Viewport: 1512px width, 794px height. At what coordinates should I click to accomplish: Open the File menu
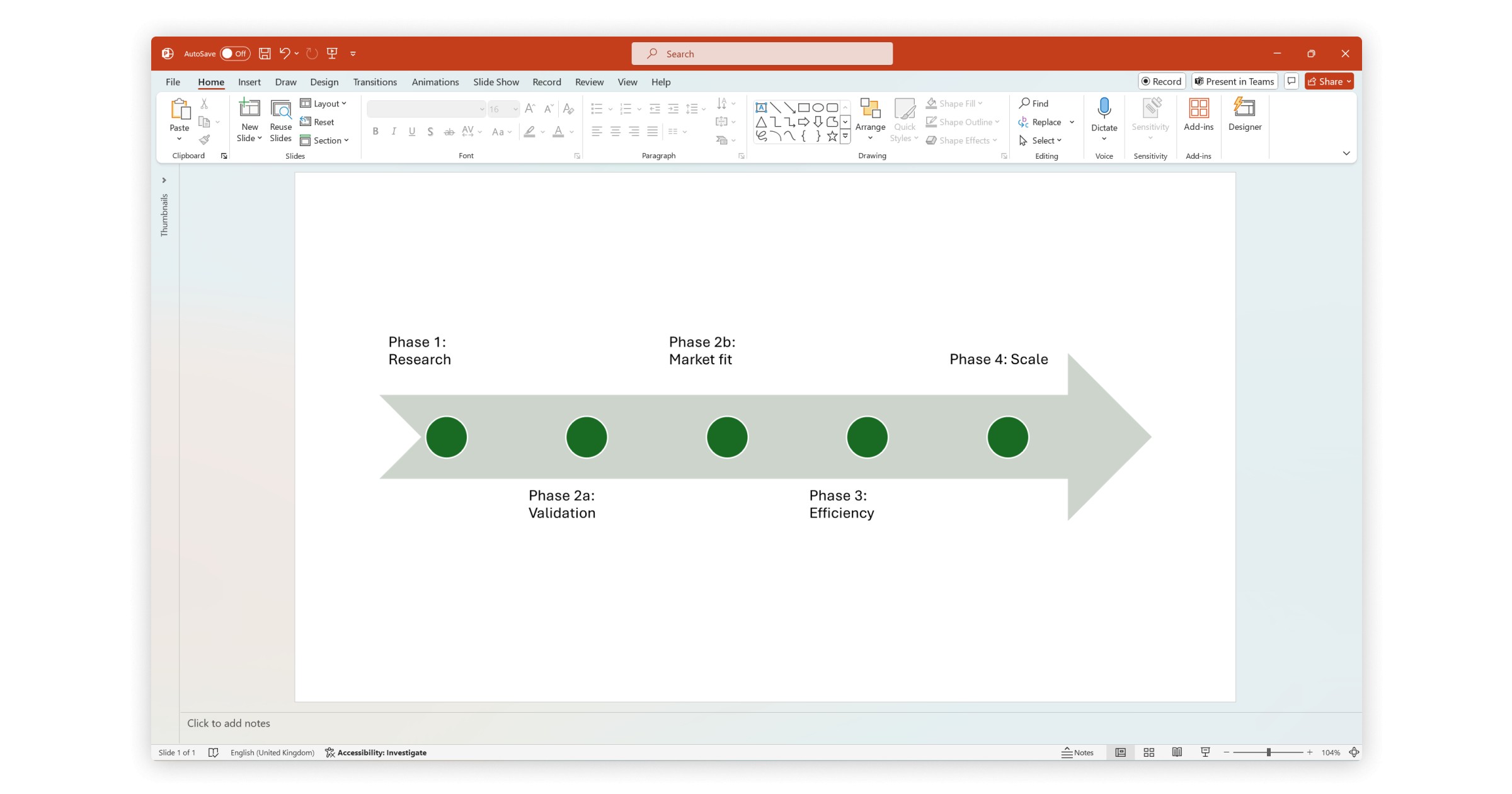(x=173, y=82)
